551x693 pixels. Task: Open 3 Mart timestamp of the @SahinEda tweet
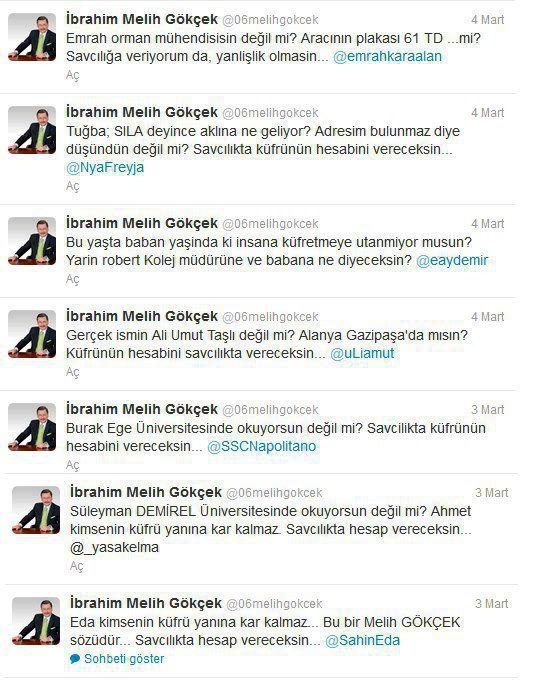coord(491,604)
